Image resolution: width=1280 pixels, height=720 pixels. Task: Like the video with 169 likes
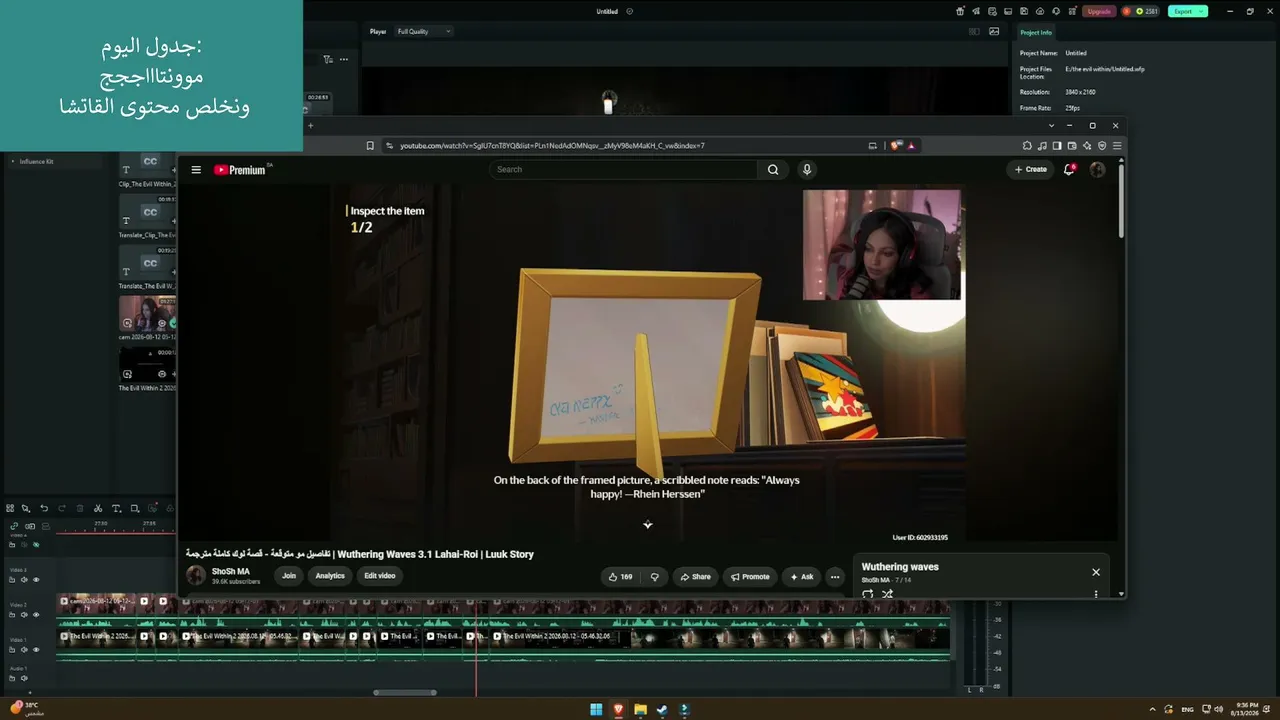[x=621, y=577]
